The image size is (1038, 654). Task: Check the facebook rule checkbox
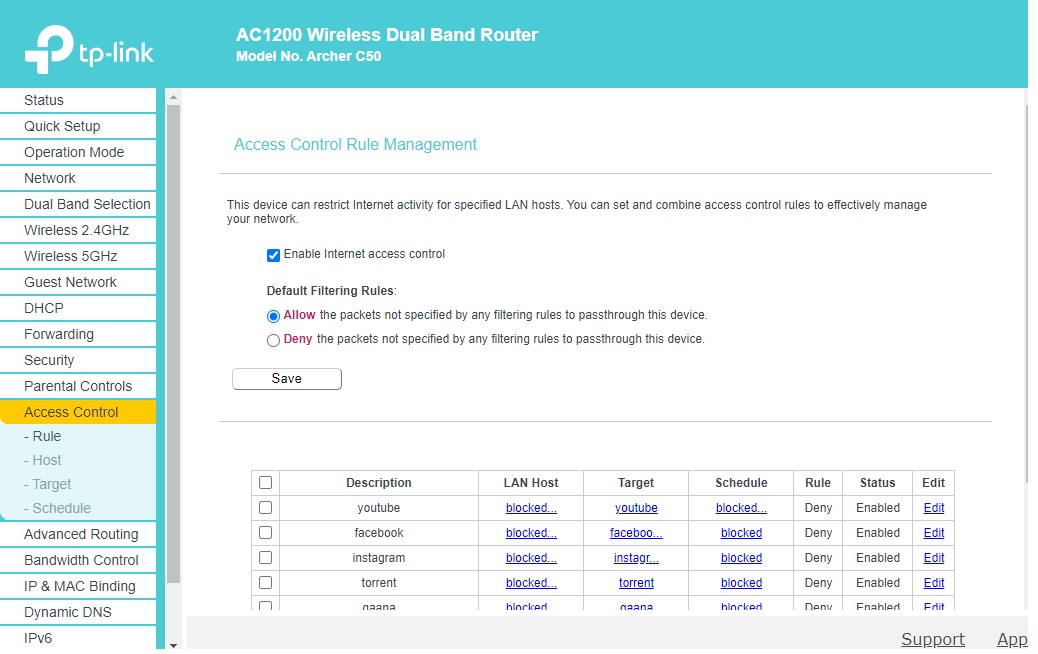point(265,533)
